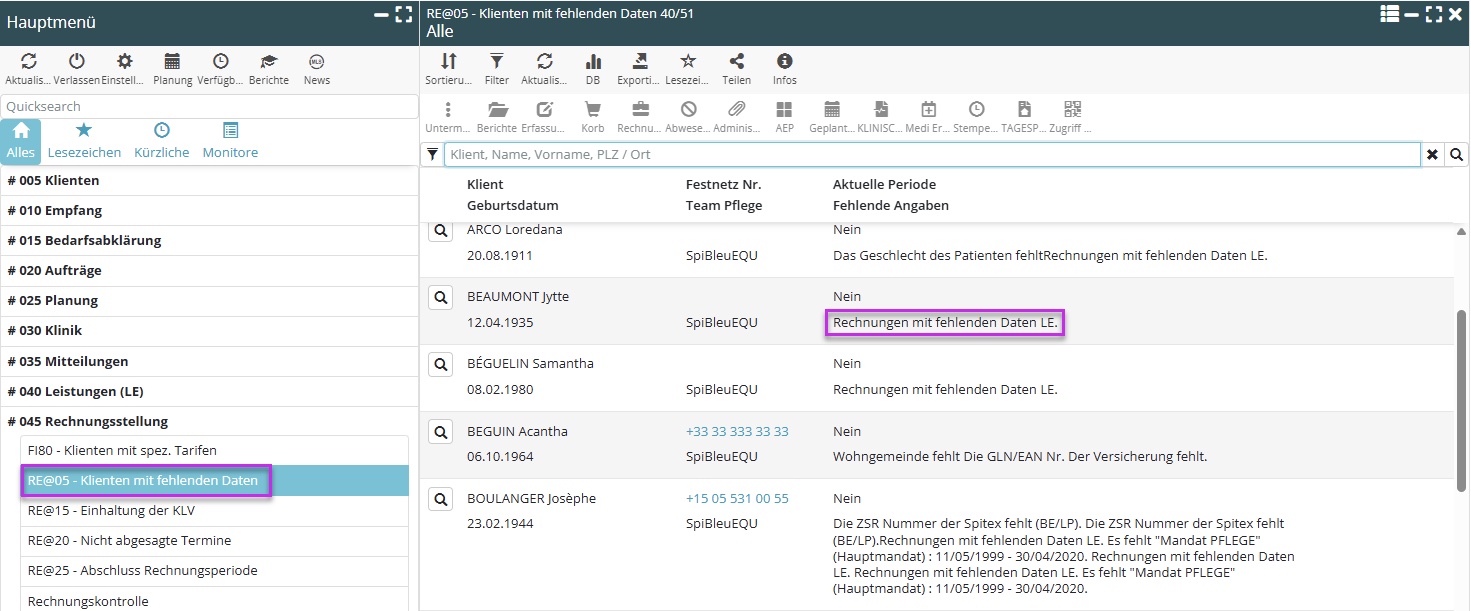
Task: Click the Sortierung icon in the toolbar
Action: tap(448, 62)
